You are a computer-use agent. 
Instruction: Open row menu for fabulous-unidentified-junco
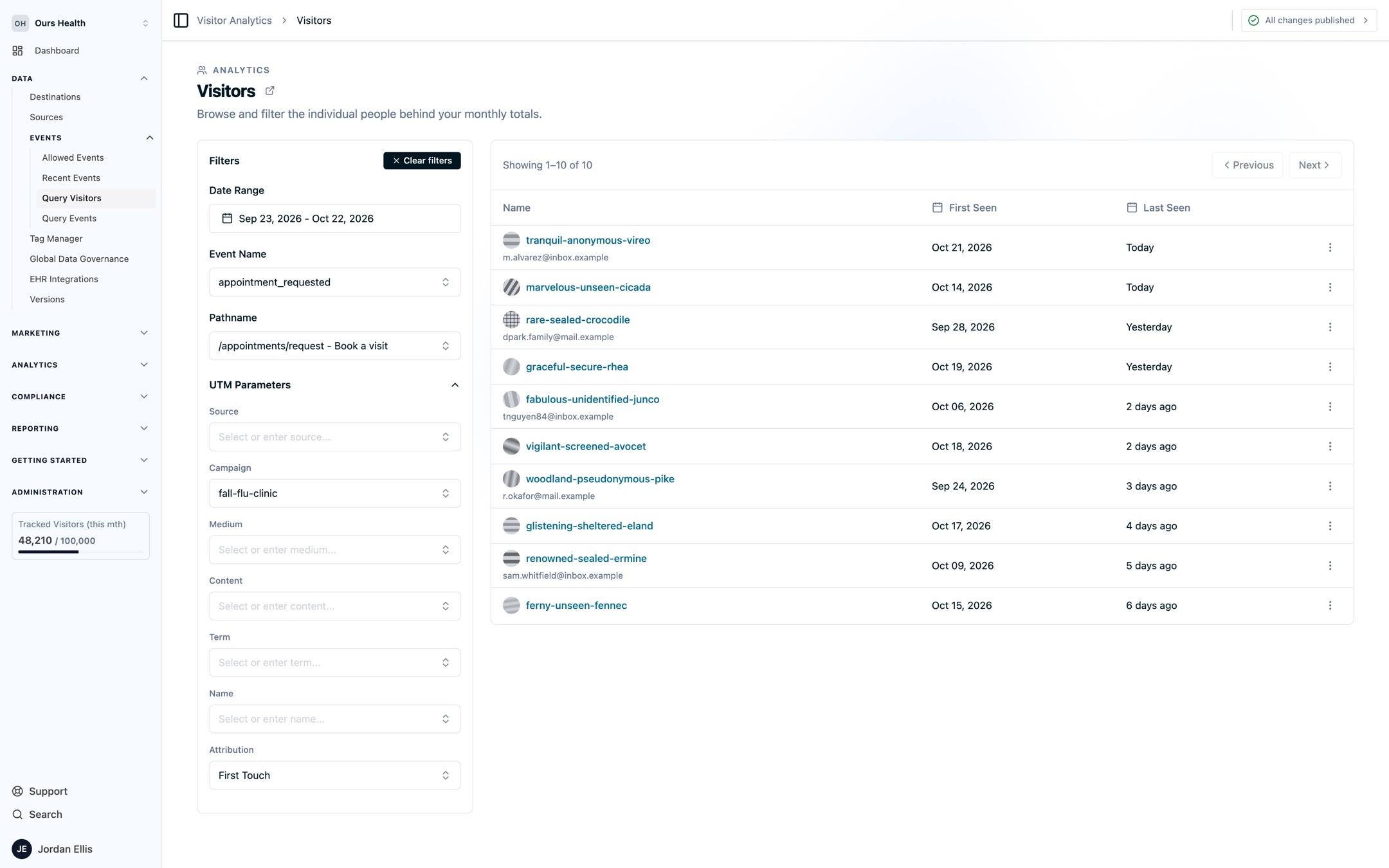[1330, 406]
